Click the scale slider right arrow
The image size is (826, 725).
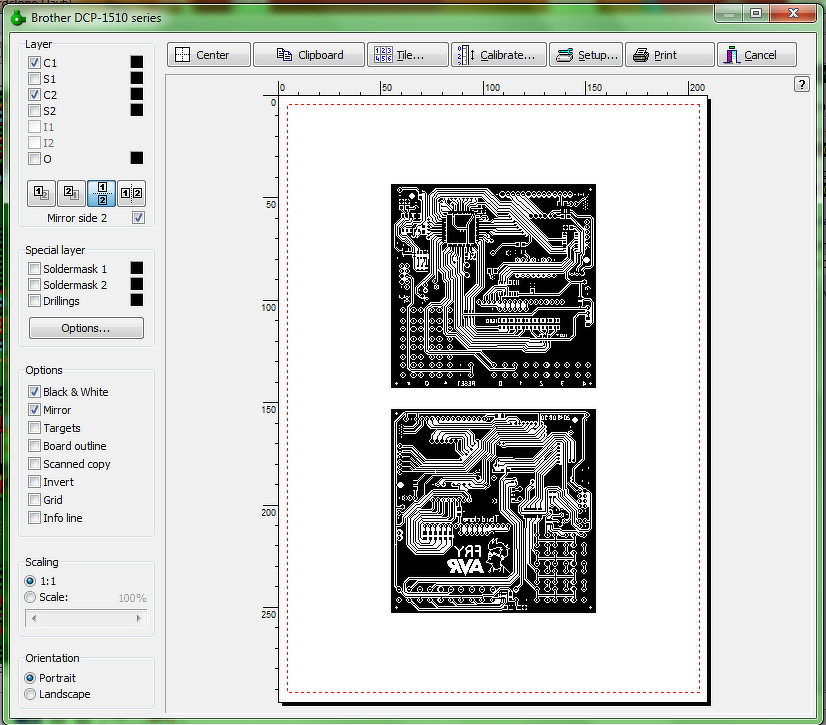139,618
